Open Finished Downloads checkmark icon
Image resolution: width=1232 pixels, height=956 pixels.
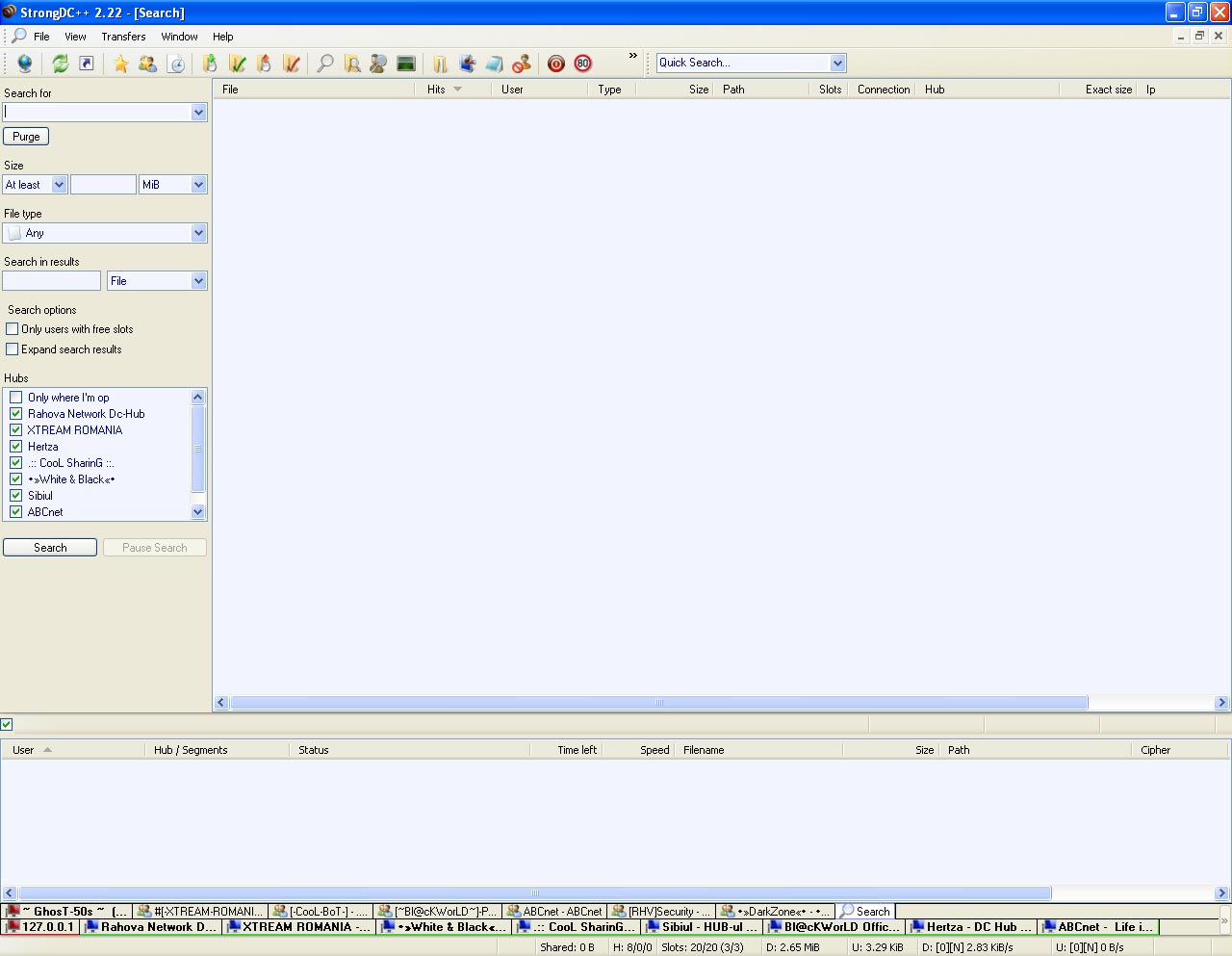pos(238,64)
